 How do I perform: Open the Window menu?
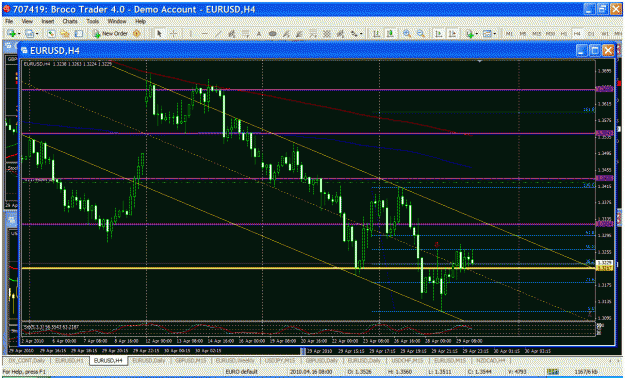pos(117,21)
